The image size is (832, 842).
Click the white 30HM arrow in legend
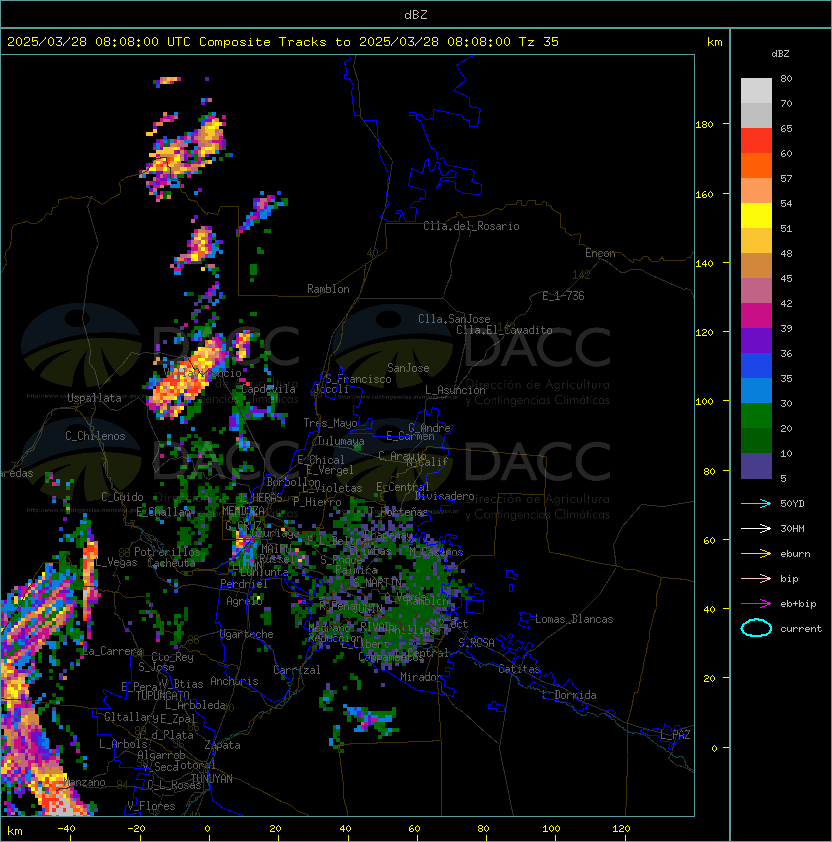click(756, 528)
